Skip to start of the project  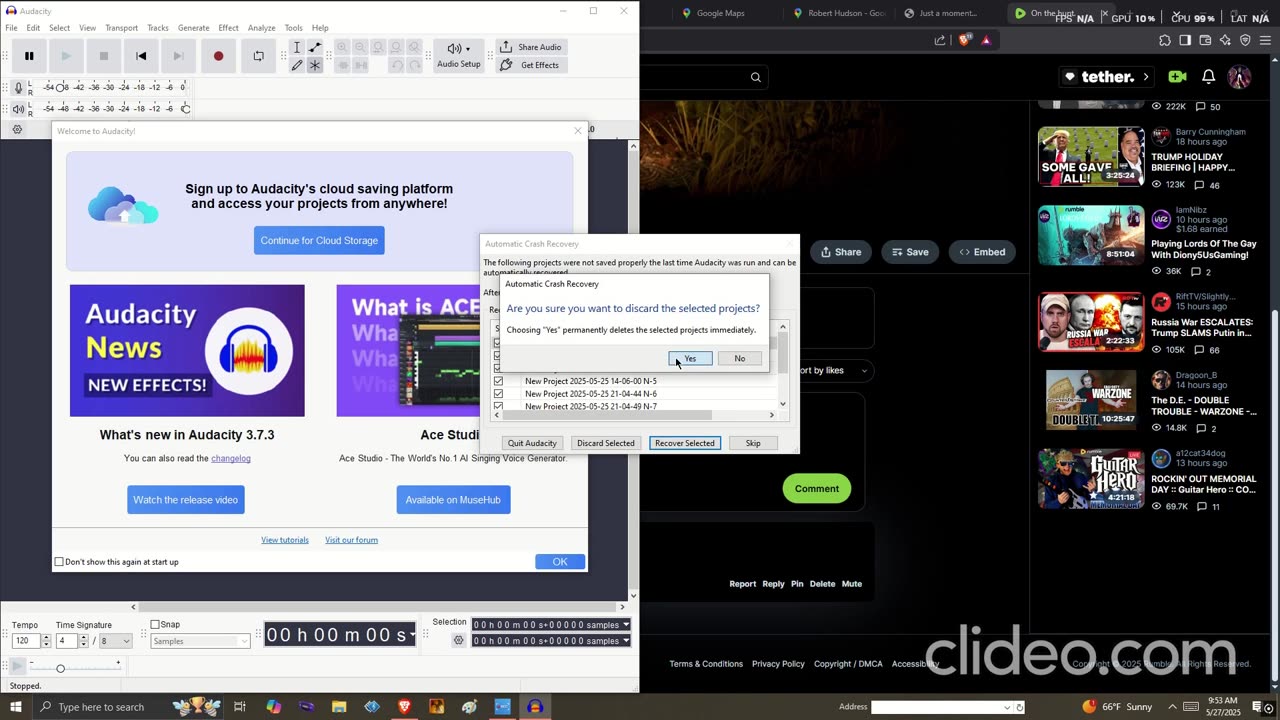141,56
